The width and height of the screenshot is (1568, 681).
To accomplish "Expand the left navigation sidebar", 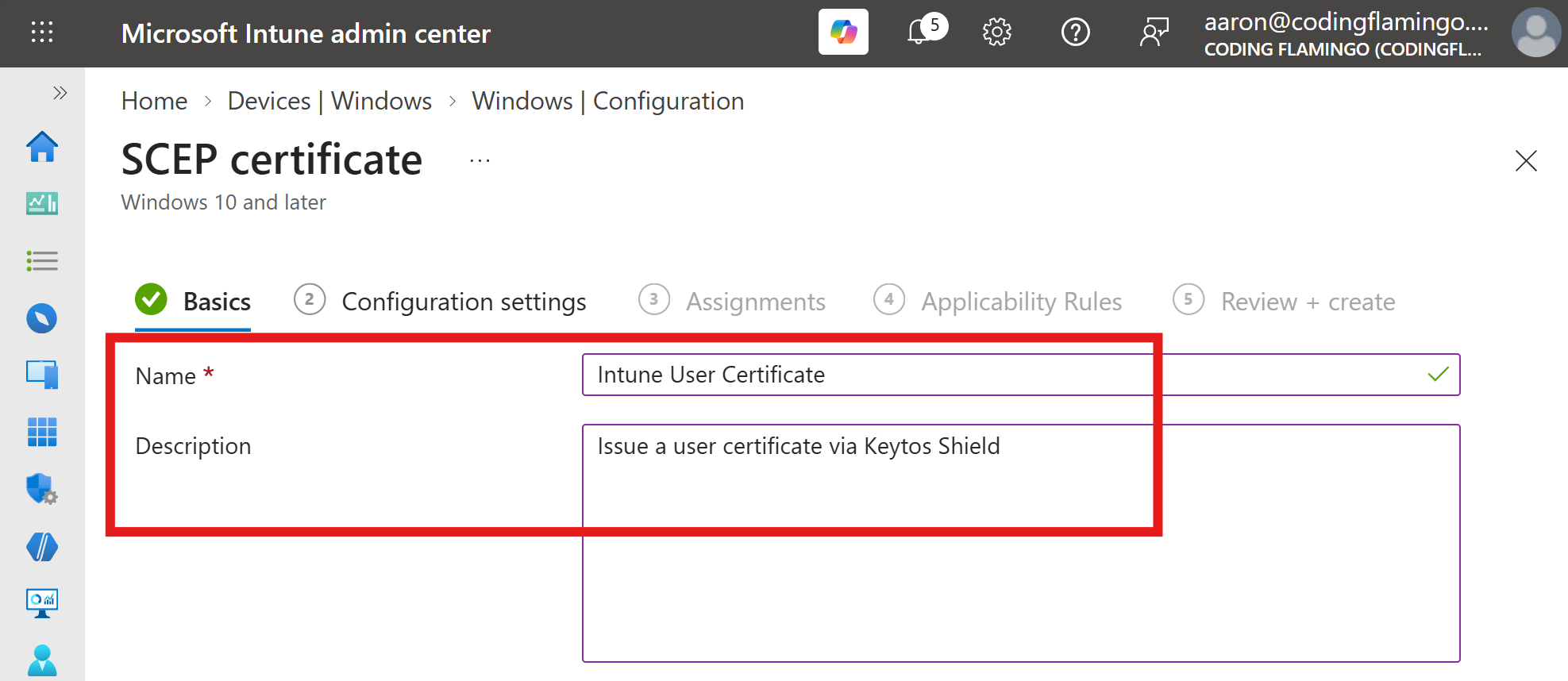I will (x=60, y=93).
